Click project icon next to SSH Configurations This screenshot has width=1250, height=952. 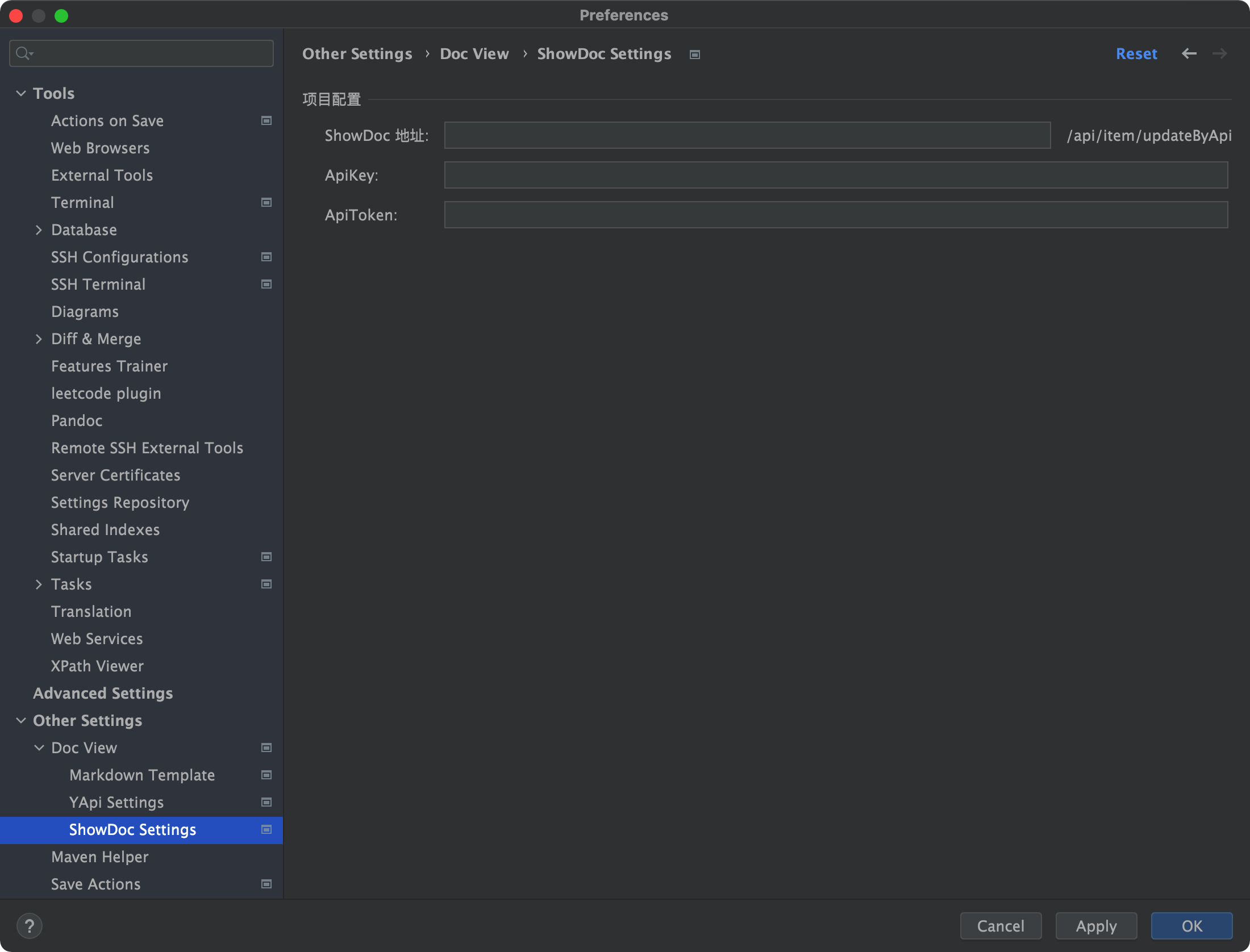point(266,257)
